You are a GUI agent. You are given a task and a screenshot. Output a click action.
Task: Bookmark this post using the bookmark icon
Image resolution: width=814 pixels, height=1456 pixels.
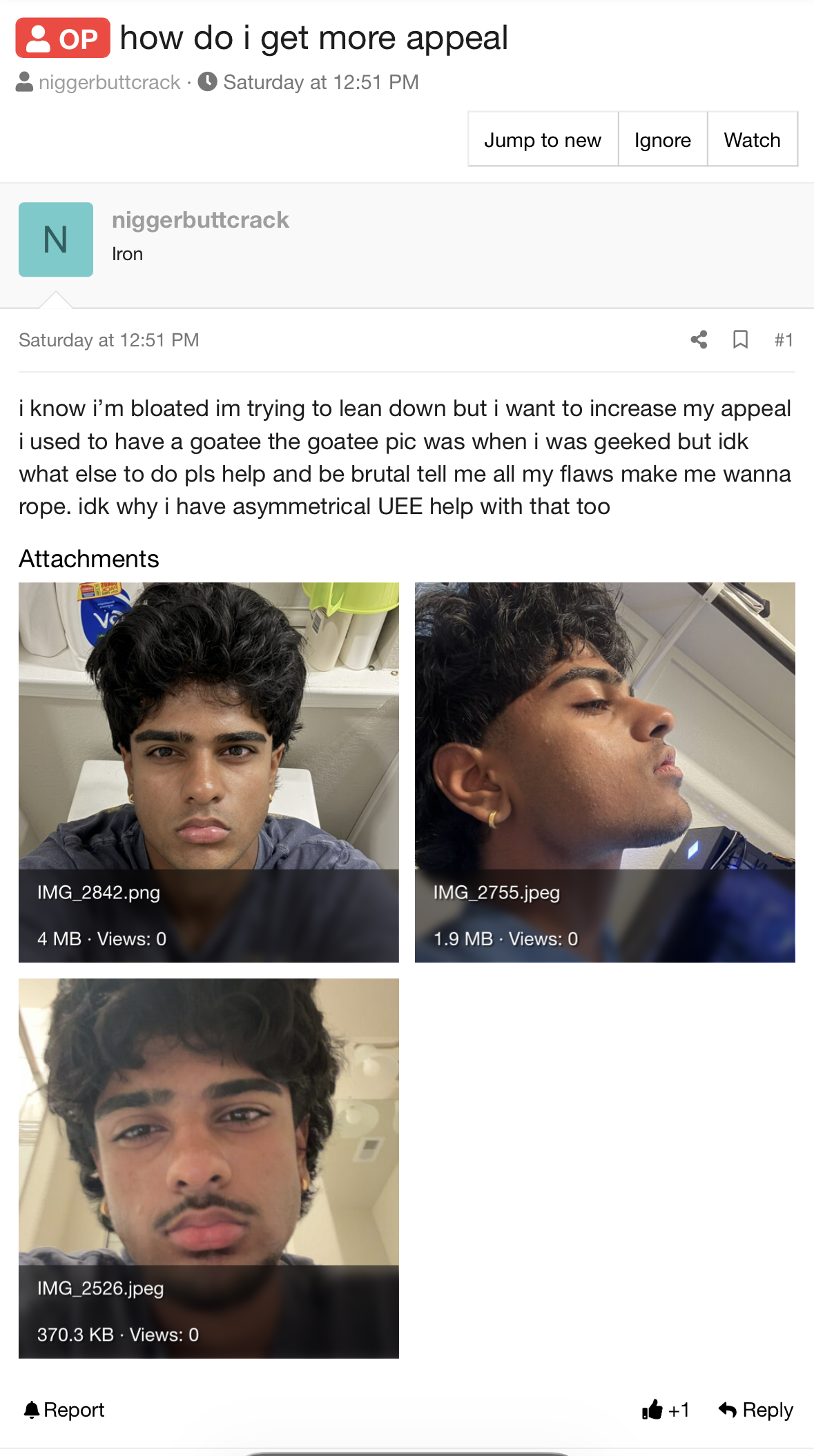point(740,340)
